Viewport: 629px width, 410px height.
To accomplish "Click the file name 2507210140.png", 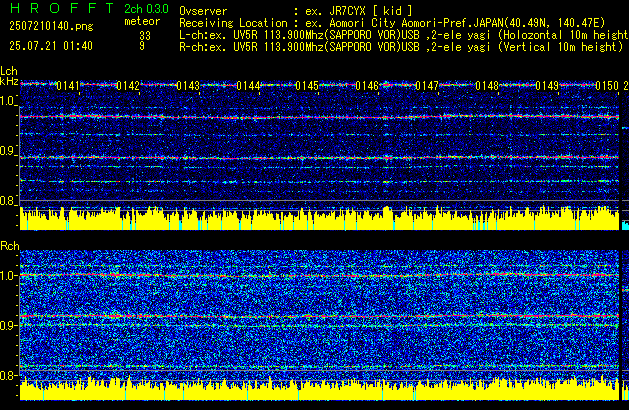I will [x=51, y=26].
